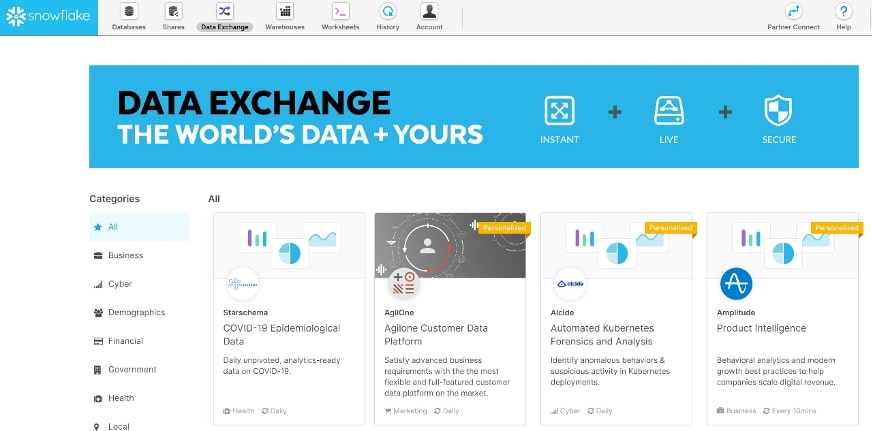
Task: Click the Snowflake logo
Action: (x=48, y=17)
